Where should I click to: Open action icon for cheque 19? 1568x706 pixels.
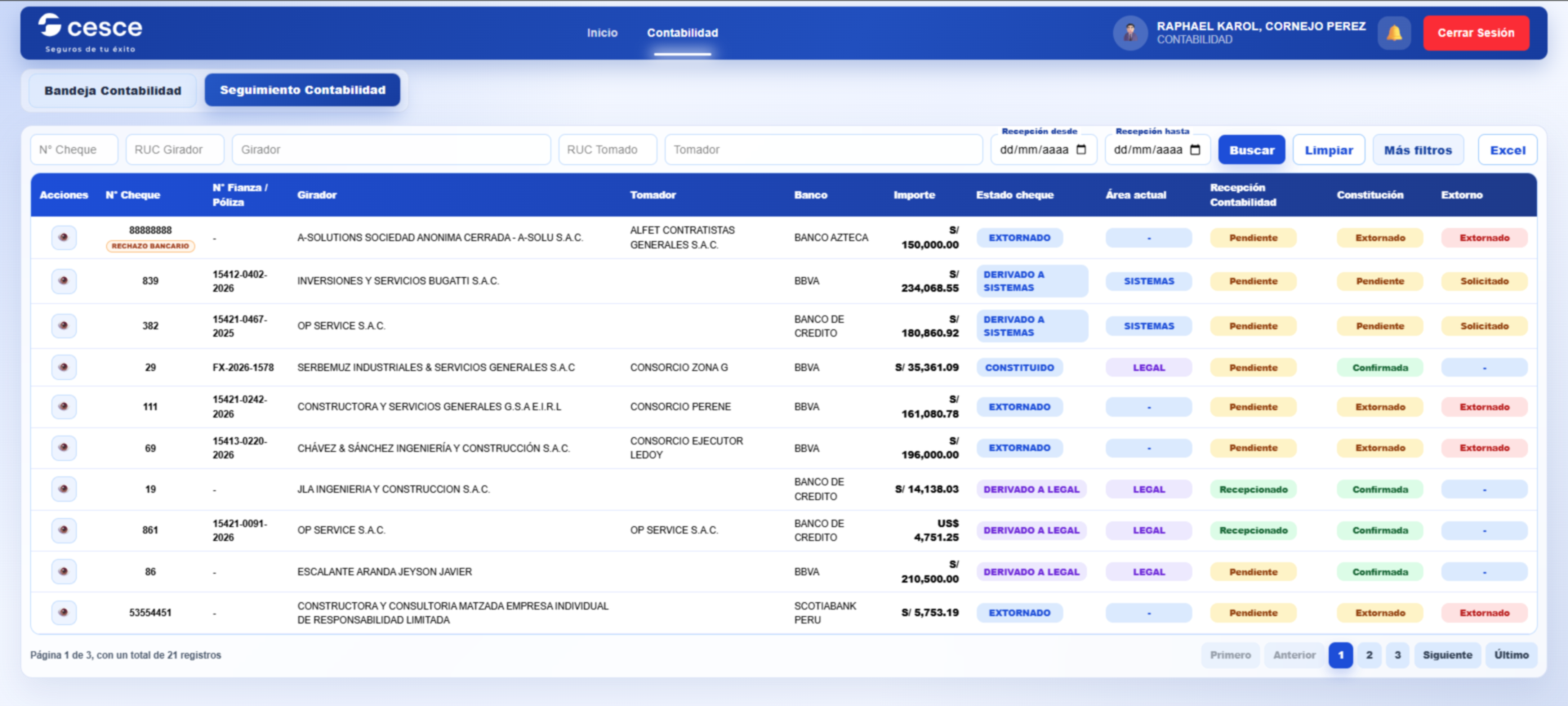[x=64, y=489]
